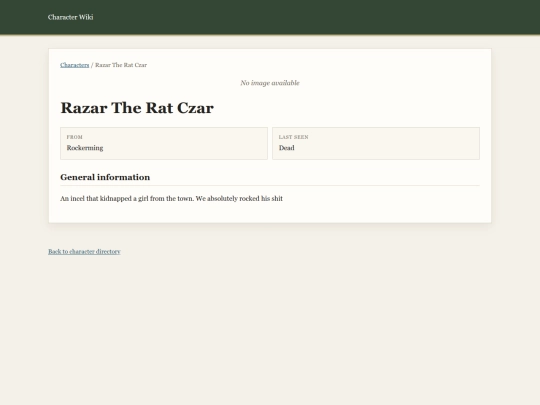The image size is (540, 405).
Task: Select the Razar The Rat Czar heading
Action: [x=137, y=108]
